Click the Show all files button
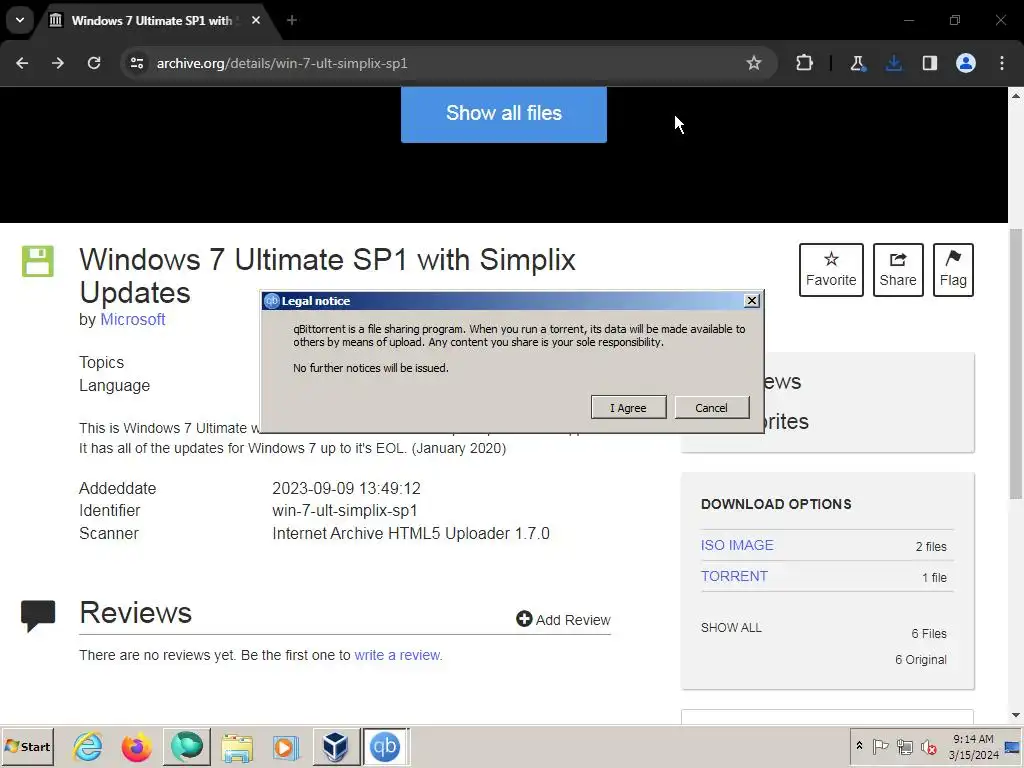Viewport: 1024px width, 768px height. tap(504, 113)
